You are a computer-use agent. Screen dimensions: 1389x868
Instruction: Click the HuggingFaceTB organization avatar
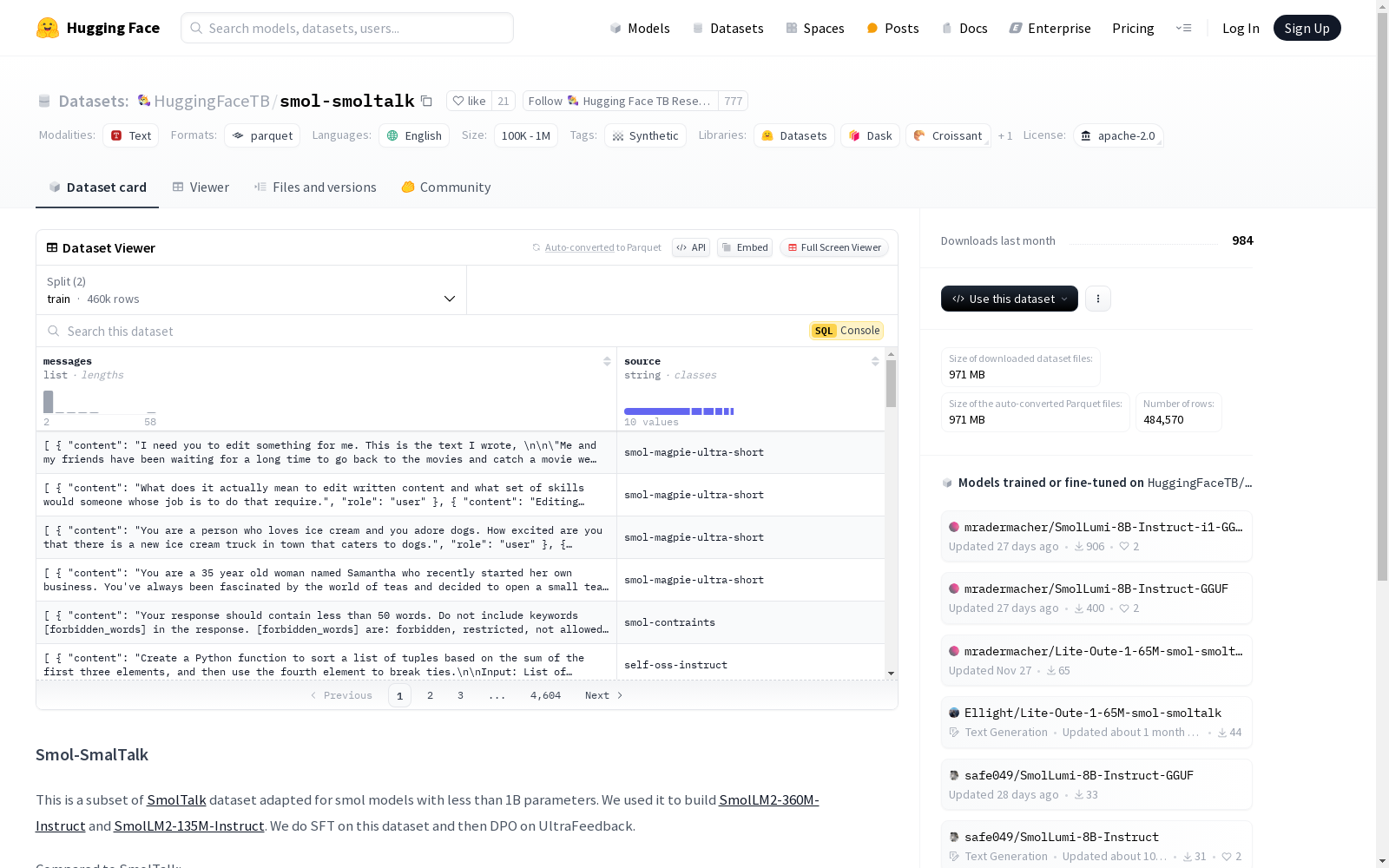144,101
